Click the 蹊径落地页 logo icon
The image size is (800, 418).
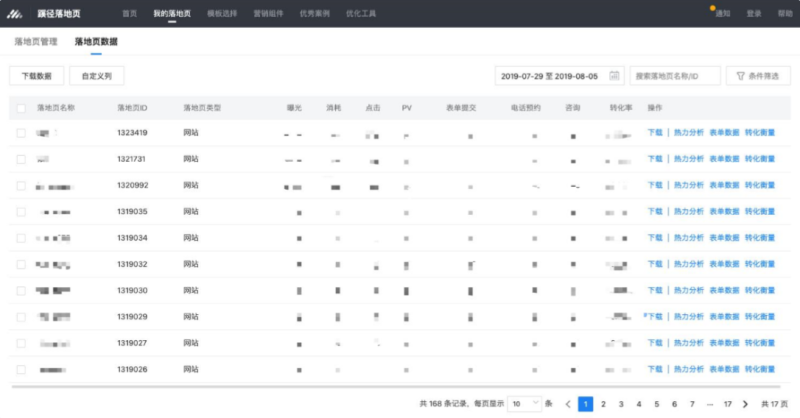click(x=16, y=14)
